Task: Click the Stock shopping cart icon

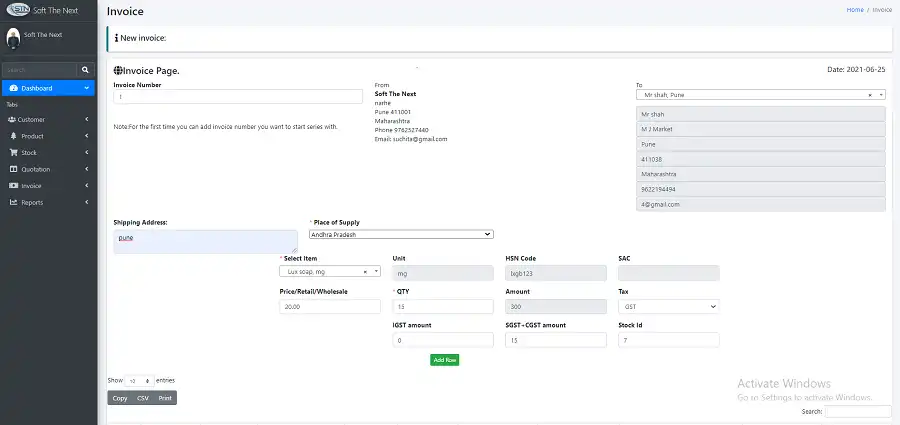Action: 12,152
